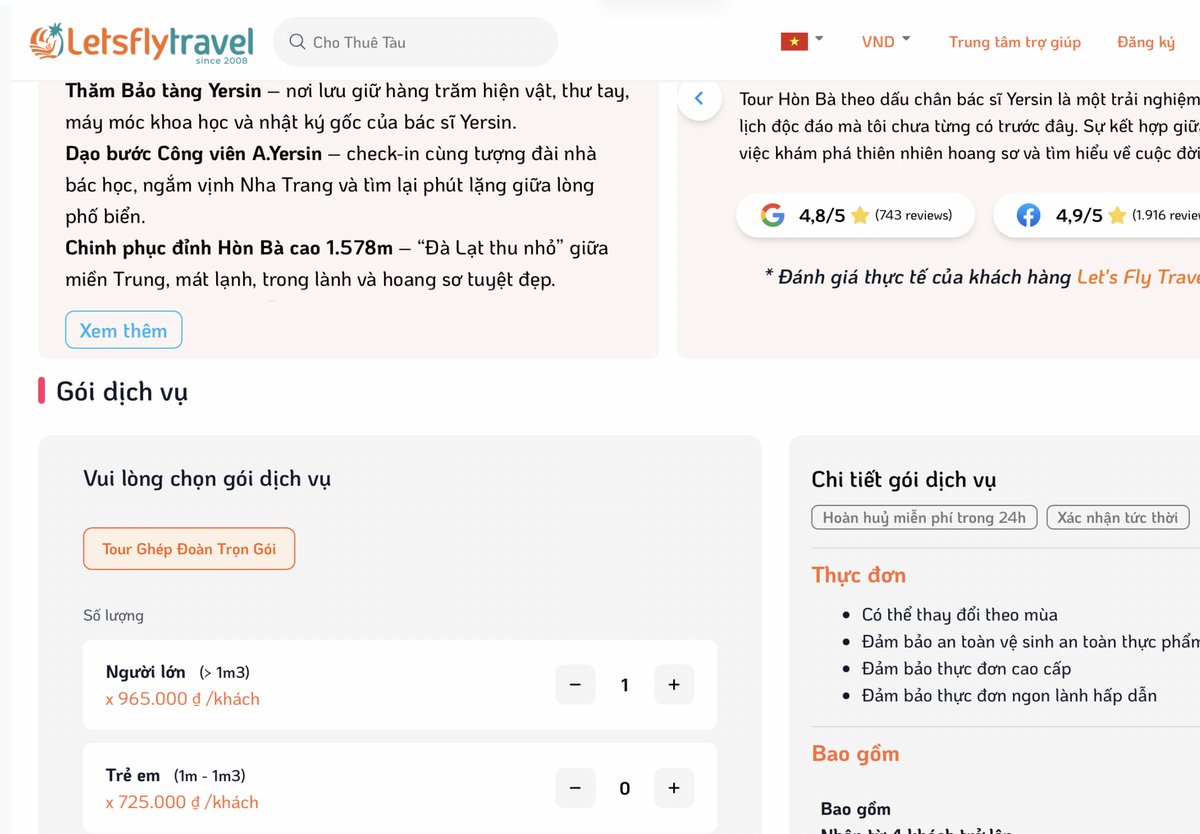Click the x 965.000 ₫ /khách price
Image resolution: width=1200 pixels, height=834 pixels.
coord(183,699)
